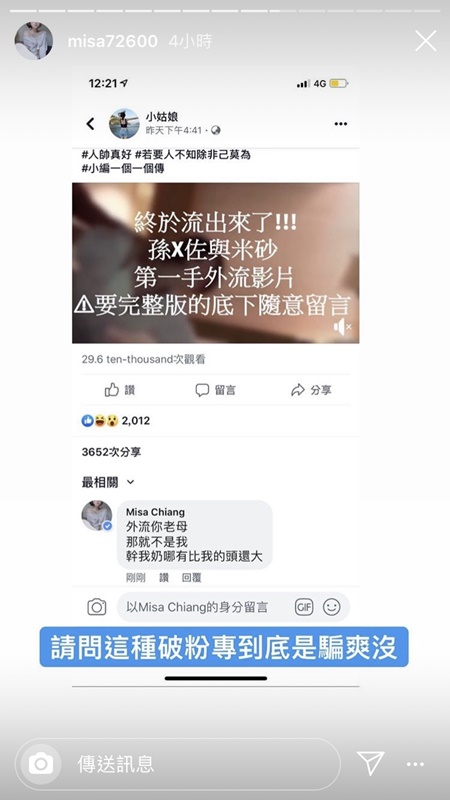Image resolution: width=450 pixels, height=800 pixels.
Task: Play the leaked video thumbnail
Action: (215, 263)
